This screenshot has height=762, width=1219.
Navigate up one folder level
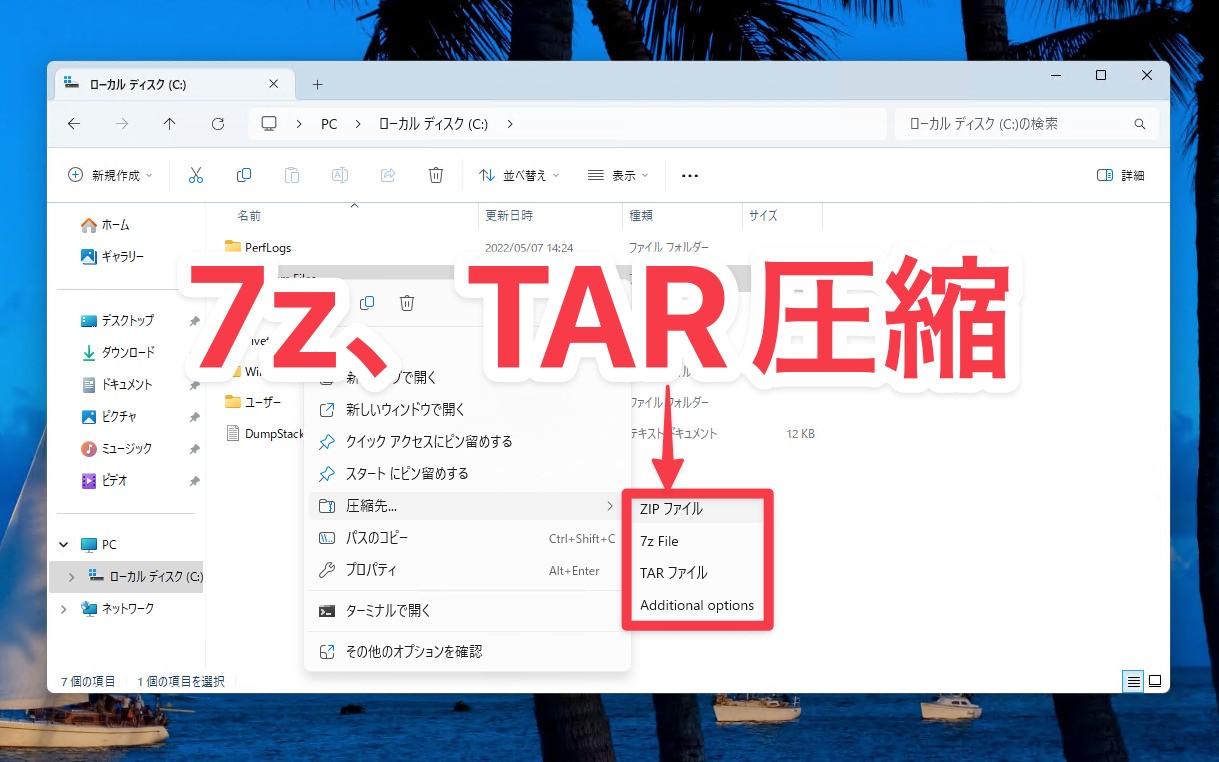[x=170, y=123]
